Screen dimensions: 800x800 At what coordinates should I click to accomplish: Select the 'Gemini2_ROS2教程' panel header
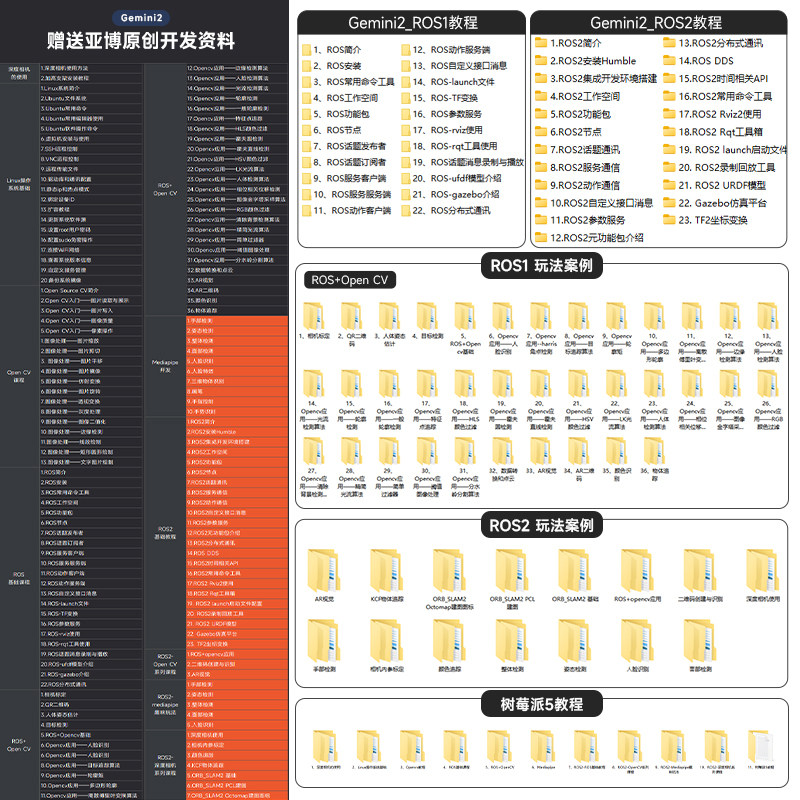coord(658,23)
